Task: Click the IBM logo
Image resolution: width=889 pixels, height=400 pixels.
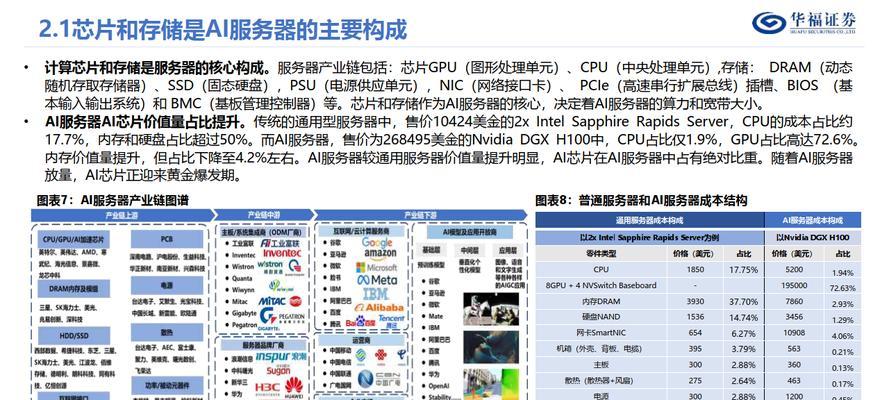Action: pos(375,293)
